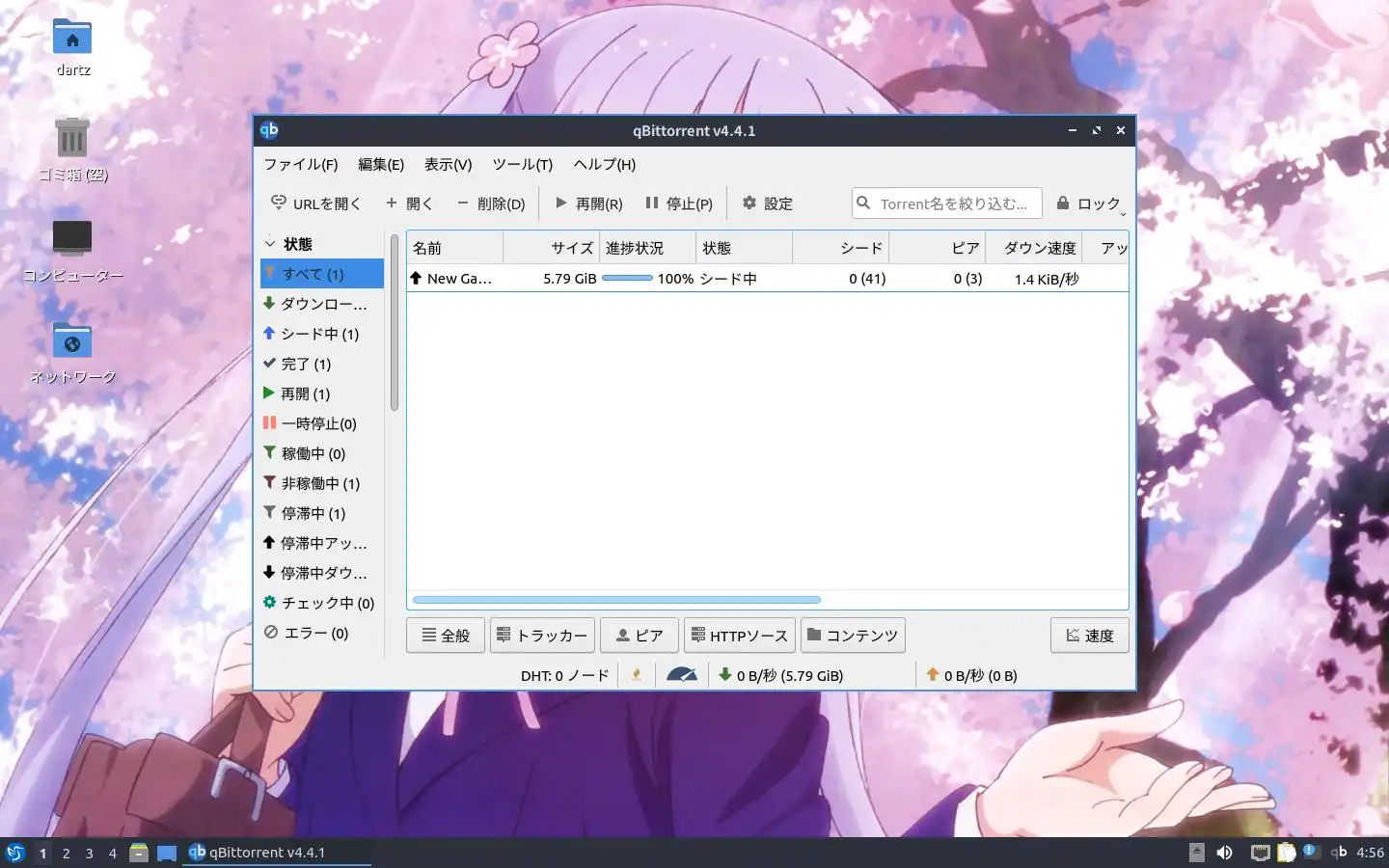Screen dimensions: 1389x868
Task: Sort by the 状態 column header
Action: tap(745, 248)
